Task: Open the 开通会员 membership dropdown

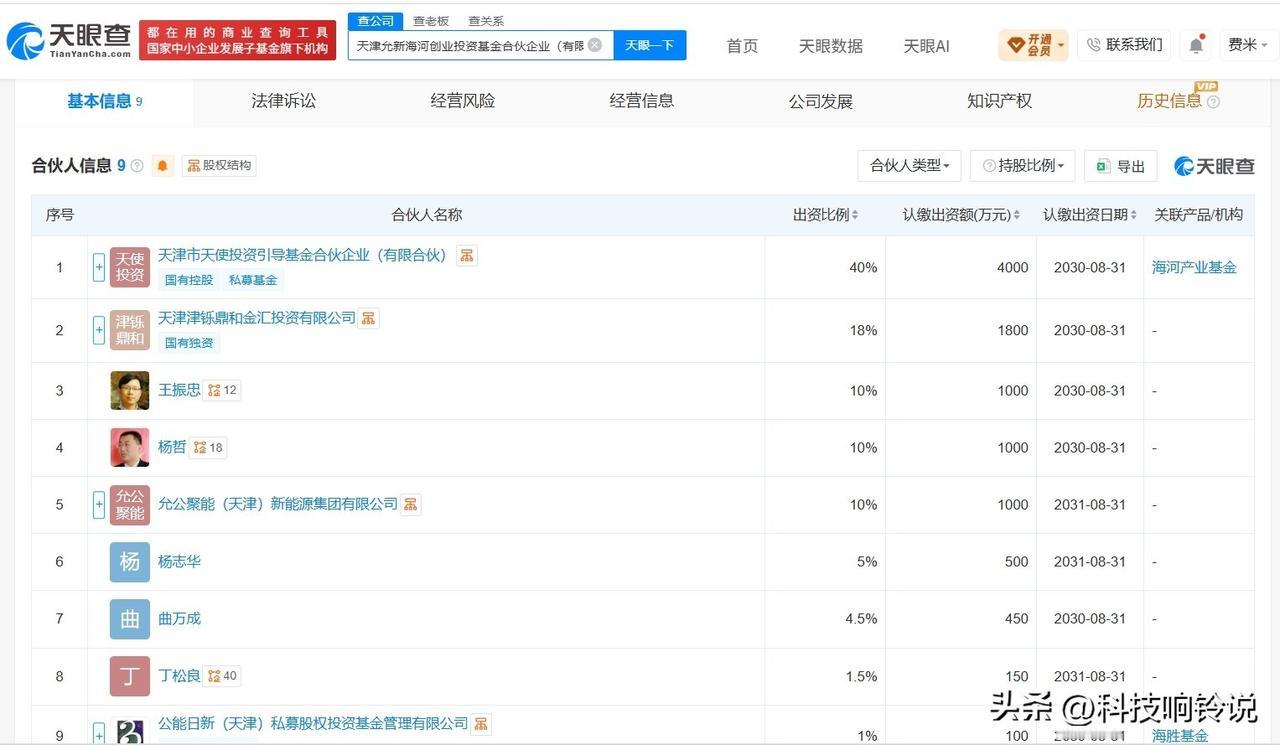Action: [x=1033, y=45]
